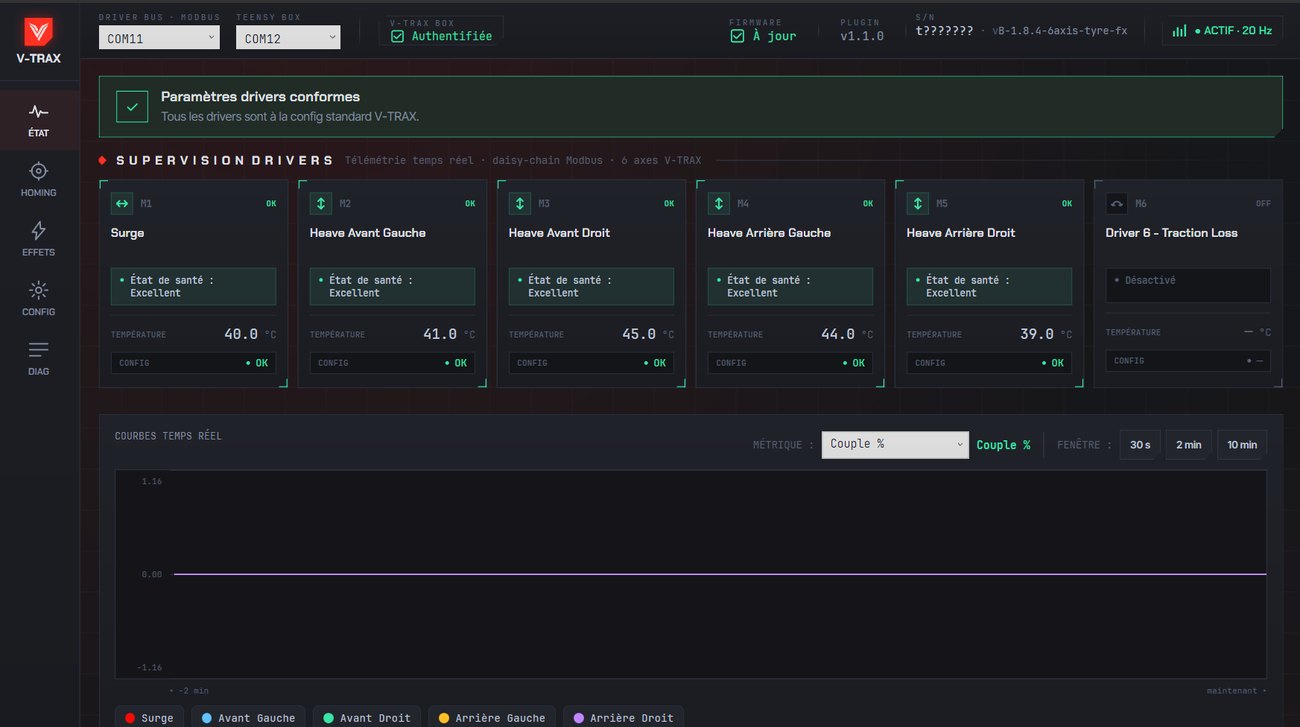Click Heave Avant Gauche health status box
Image resolution: width=1300 pixels, height=727 pixels.
click(x=392, y=286)
